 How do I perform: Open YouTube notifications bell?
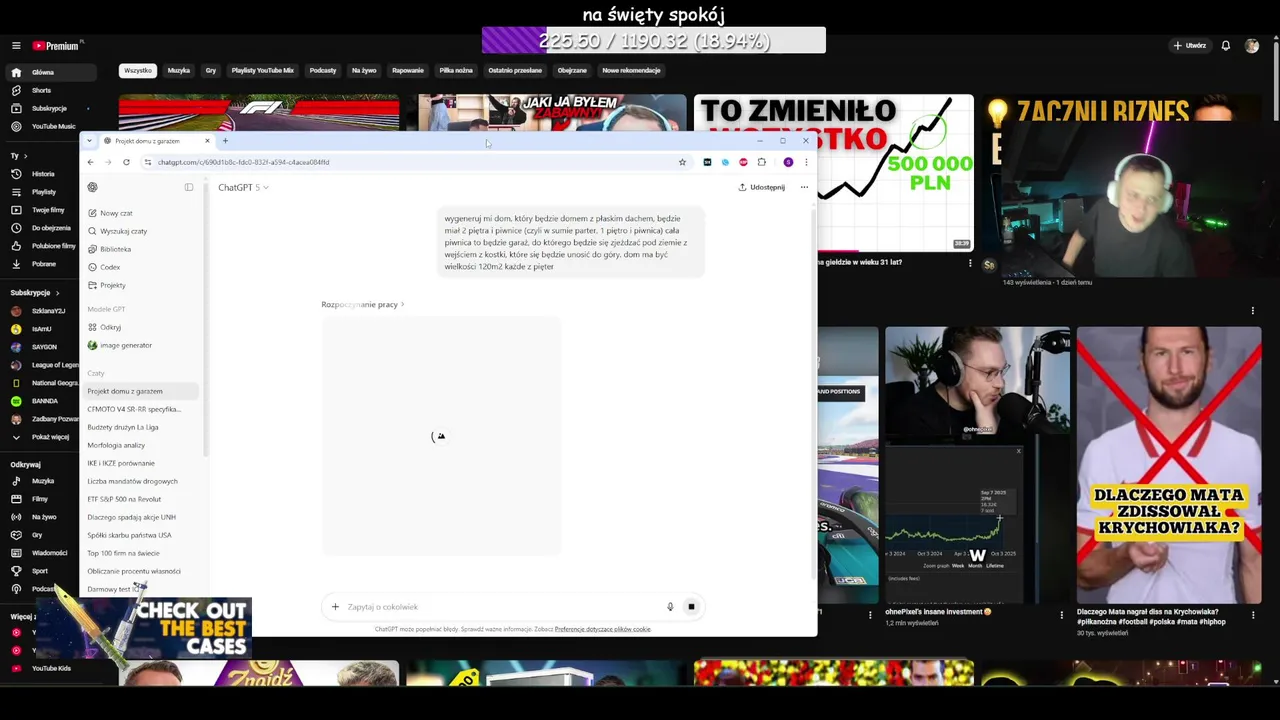(x=1226, y=46)
